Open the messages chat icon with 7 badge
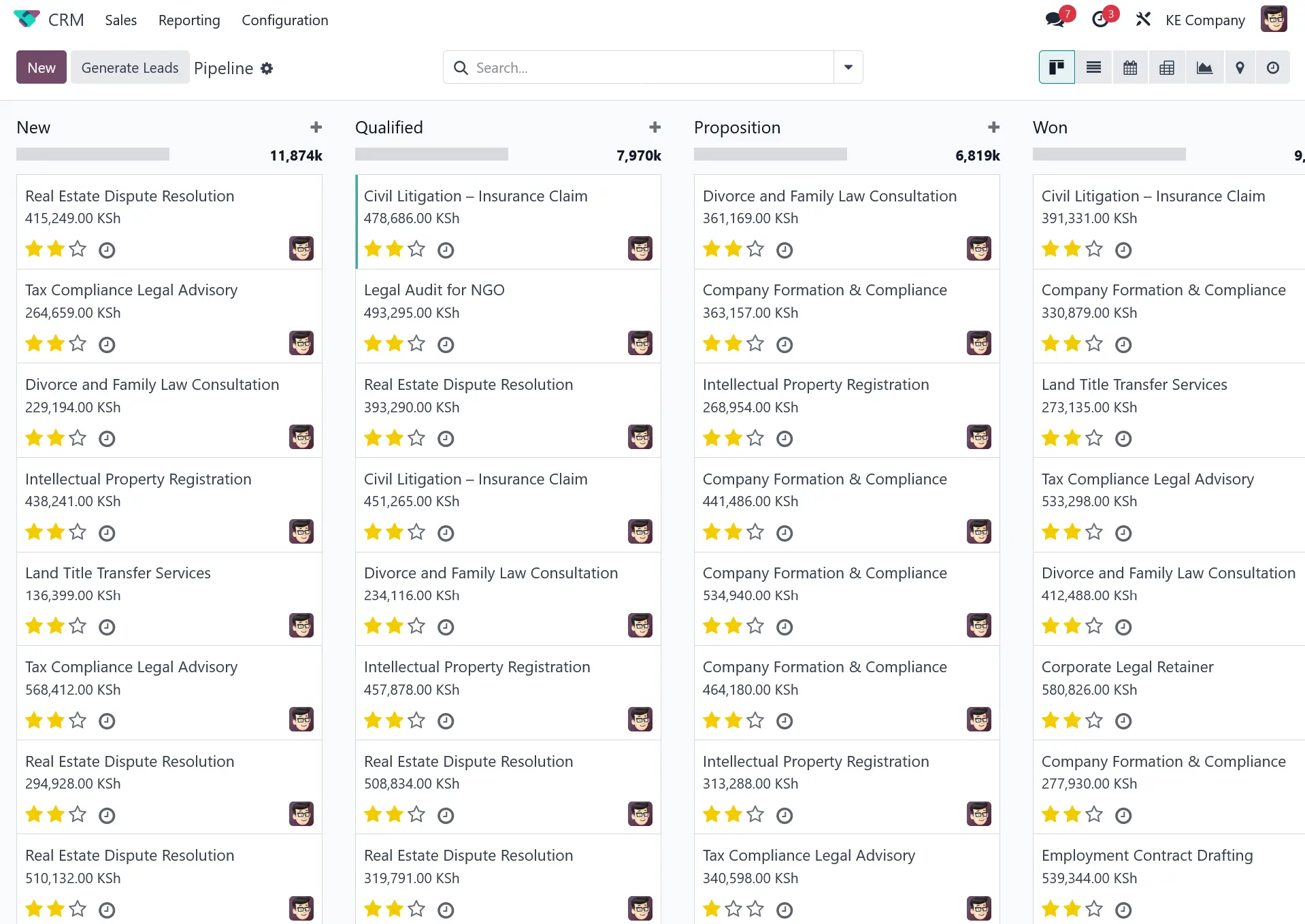The image size is (1305, 924). tap(1055, 20)
